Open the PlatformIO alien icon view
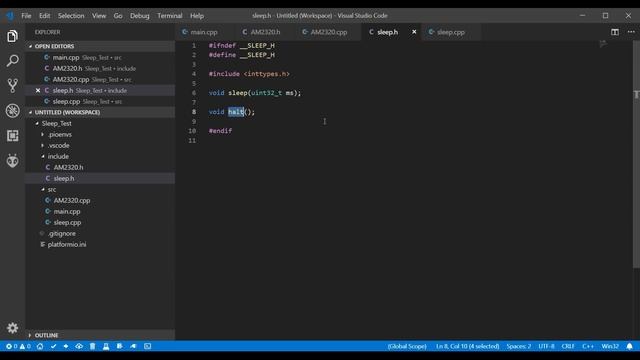 coord(12,161)
